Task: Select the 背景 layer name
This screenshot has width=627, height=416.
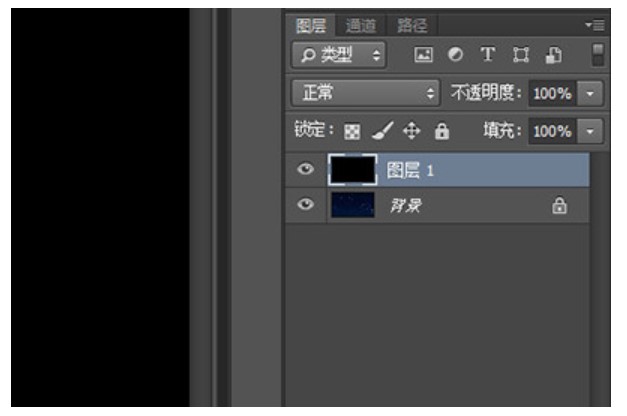Action: pos(406,206)
